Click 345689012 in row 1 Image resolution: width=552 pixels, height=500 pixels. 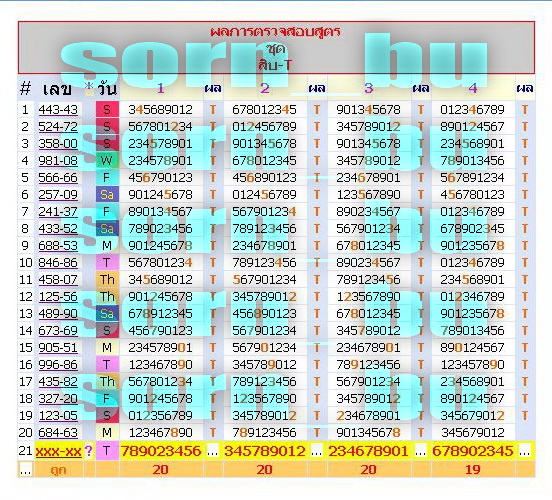click(x=161, y=110)
